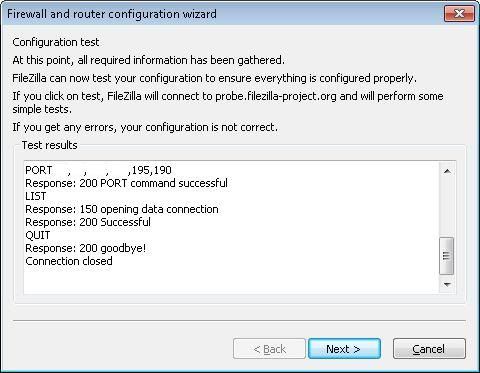Click the scroll up arrow in test results
480x373 pixels.
coord(447,171)
